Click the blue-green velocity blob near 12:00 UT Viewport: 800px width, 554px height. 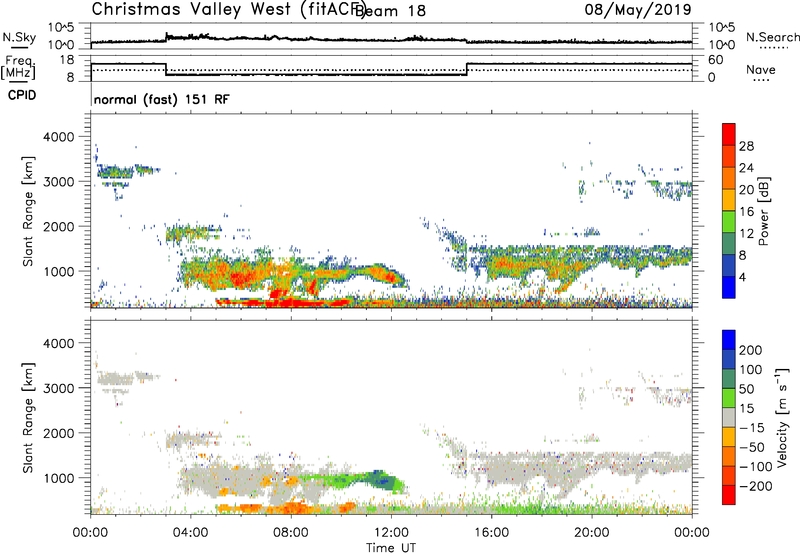382,481
